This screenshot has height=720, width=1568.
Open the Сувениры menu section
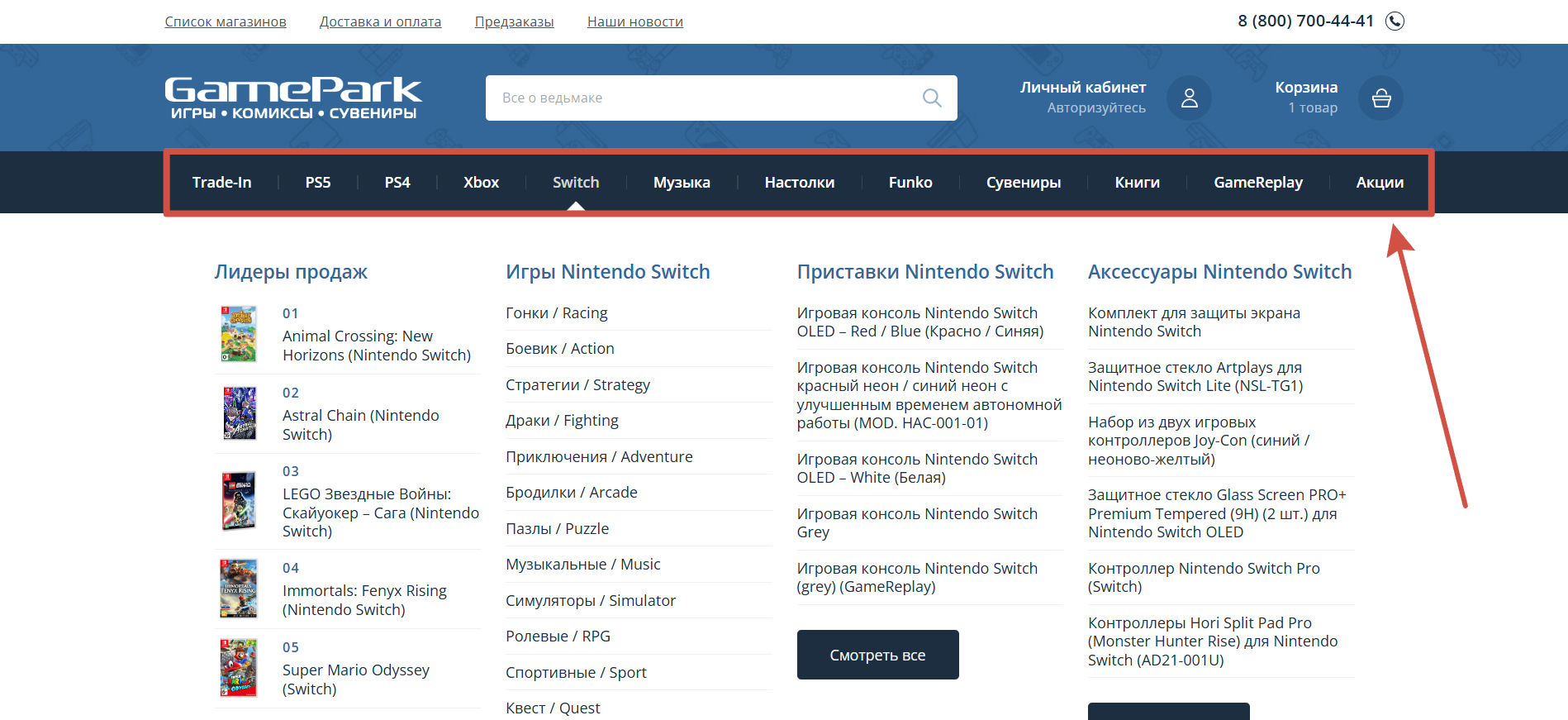[x=1024, y=182]
